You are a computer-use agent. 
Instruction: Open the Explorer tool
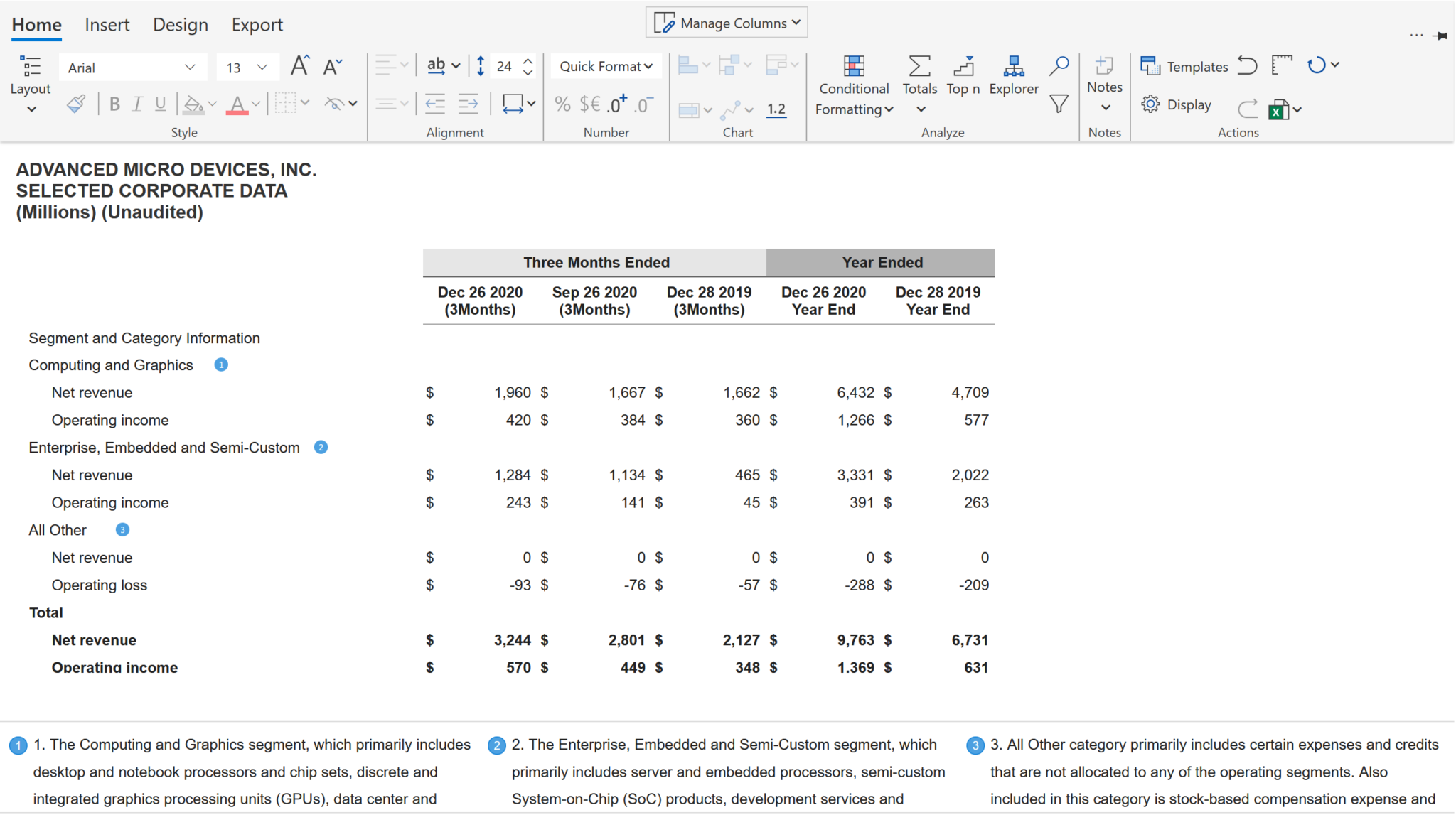(1014, 75)
